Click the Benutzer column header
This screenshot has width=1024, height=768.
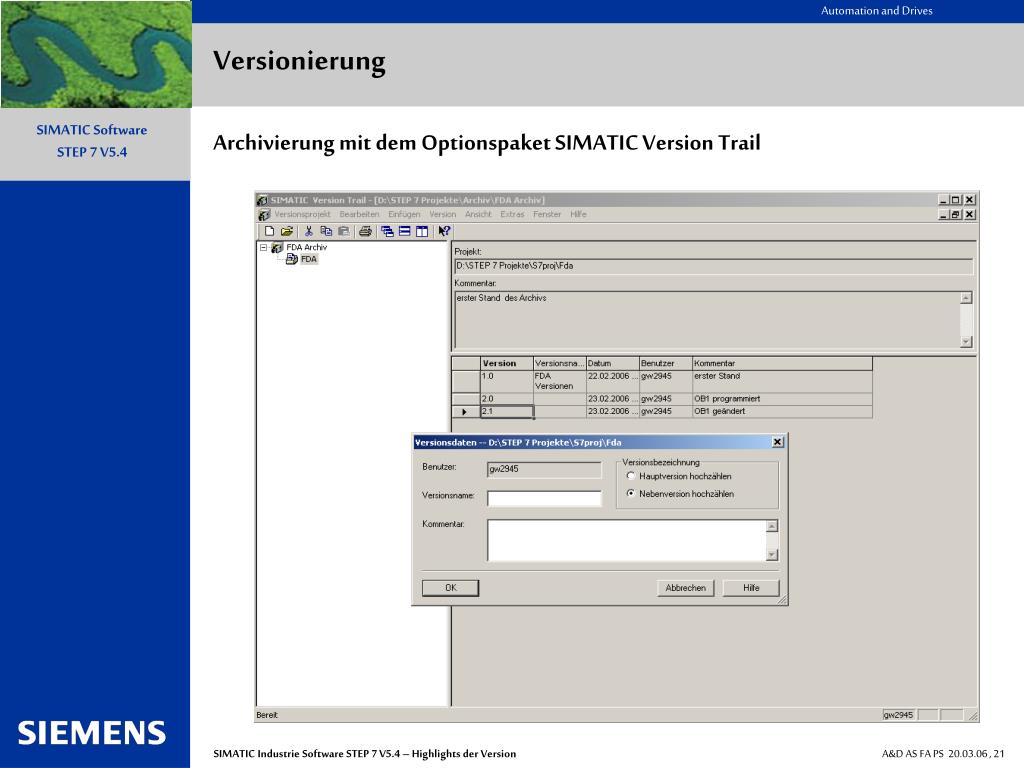(x=665, y=363)
